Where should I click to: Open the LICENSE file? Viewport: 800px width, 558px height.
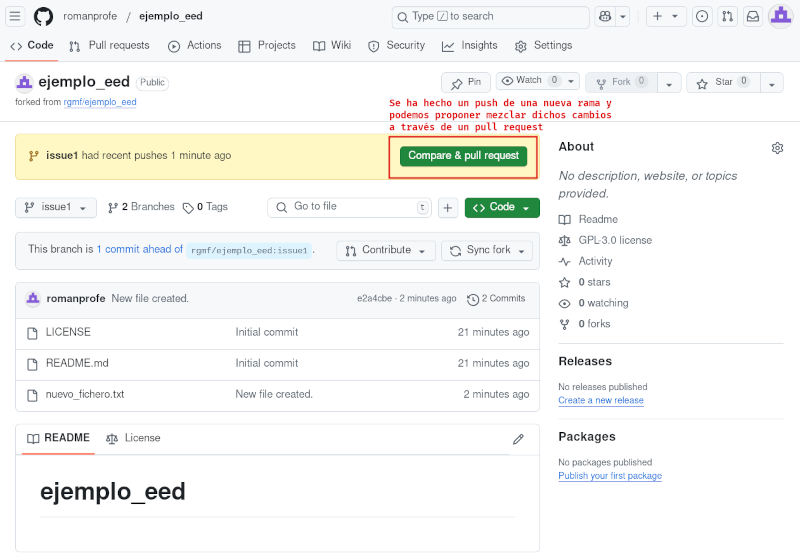(68, 332)
